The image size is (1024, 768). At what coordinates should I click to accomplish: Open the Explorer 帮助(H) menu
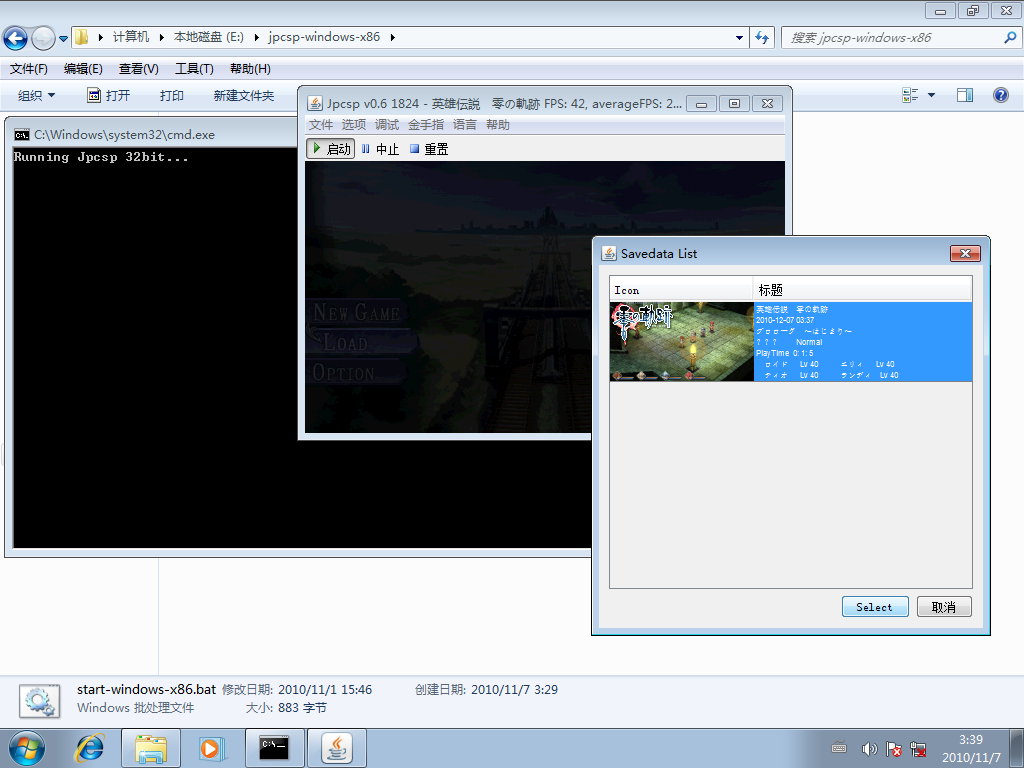[x=250, y=69]
